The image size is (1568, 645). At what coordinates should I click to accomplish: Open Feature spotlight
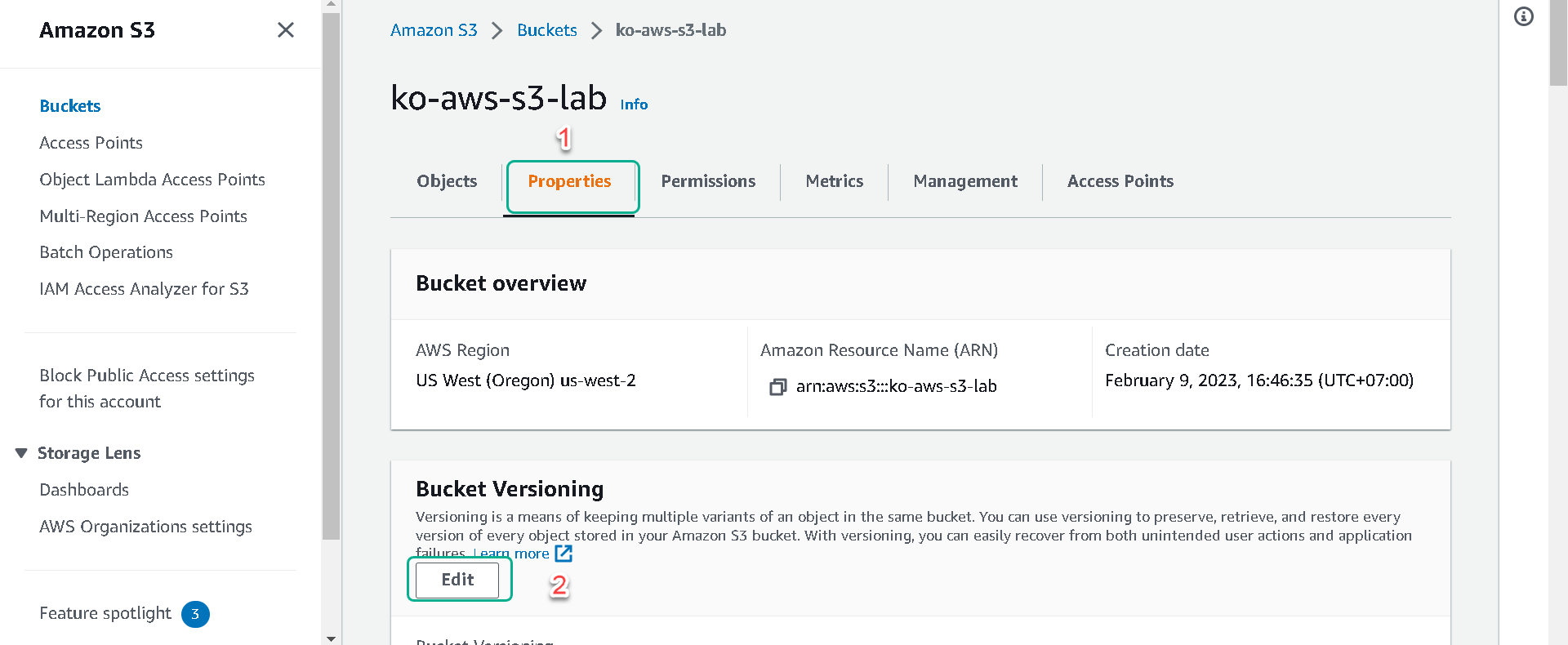pos(105,613)
